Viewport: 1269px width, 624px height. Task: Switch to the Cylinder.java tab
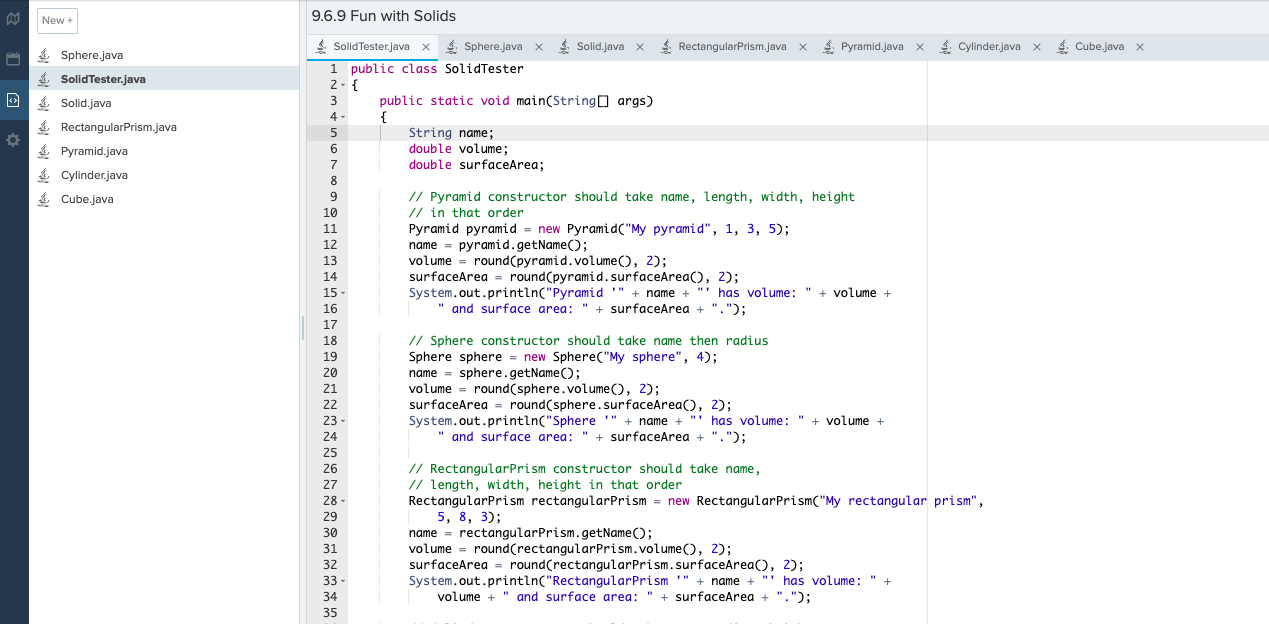pos(990,45)
